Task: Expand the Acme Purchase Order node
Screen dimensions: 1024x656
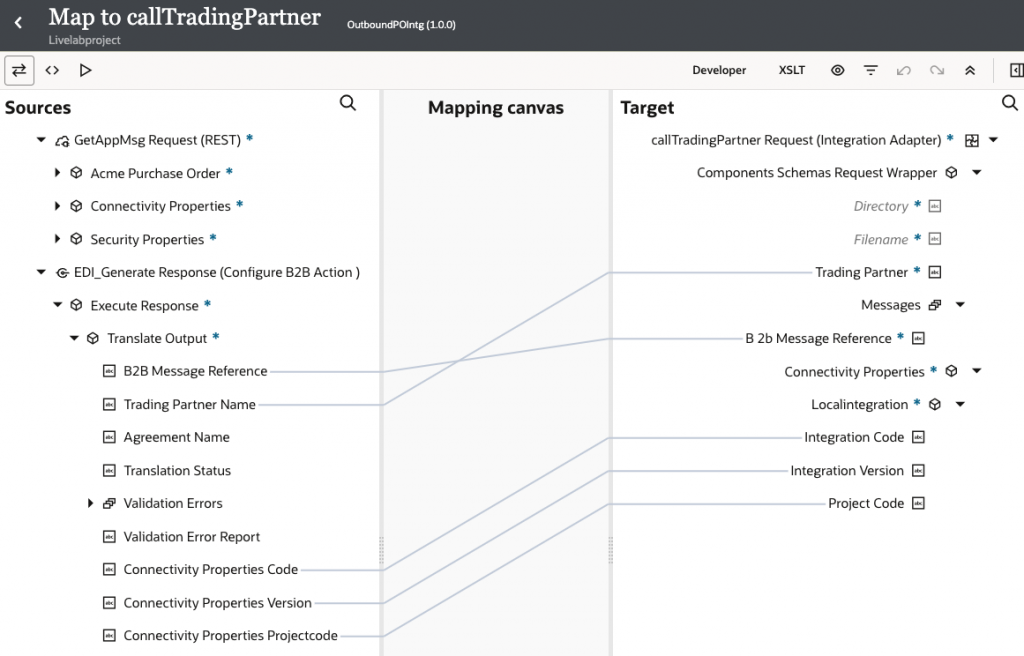Action: 58,173
